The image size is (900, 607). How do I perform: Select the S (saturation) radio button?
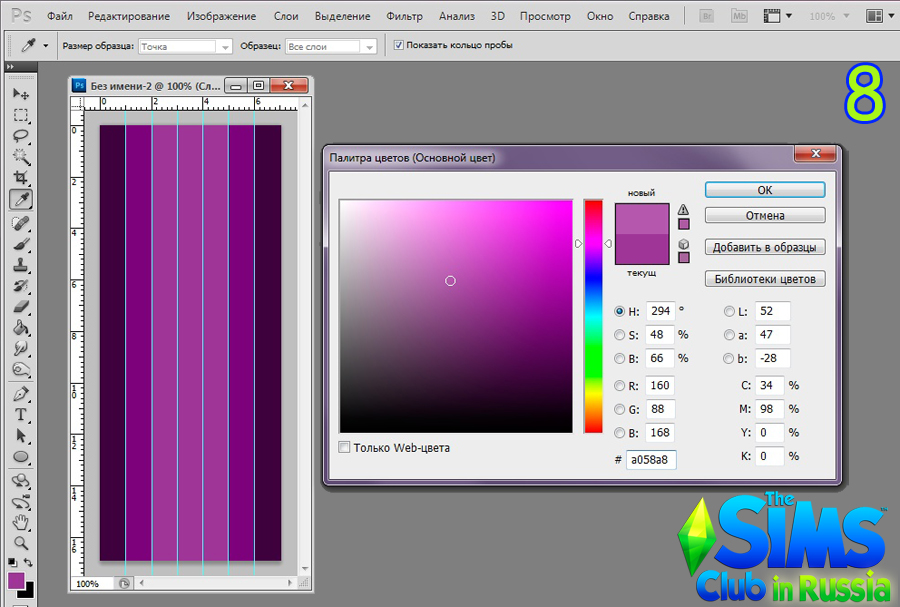point(619,335)
